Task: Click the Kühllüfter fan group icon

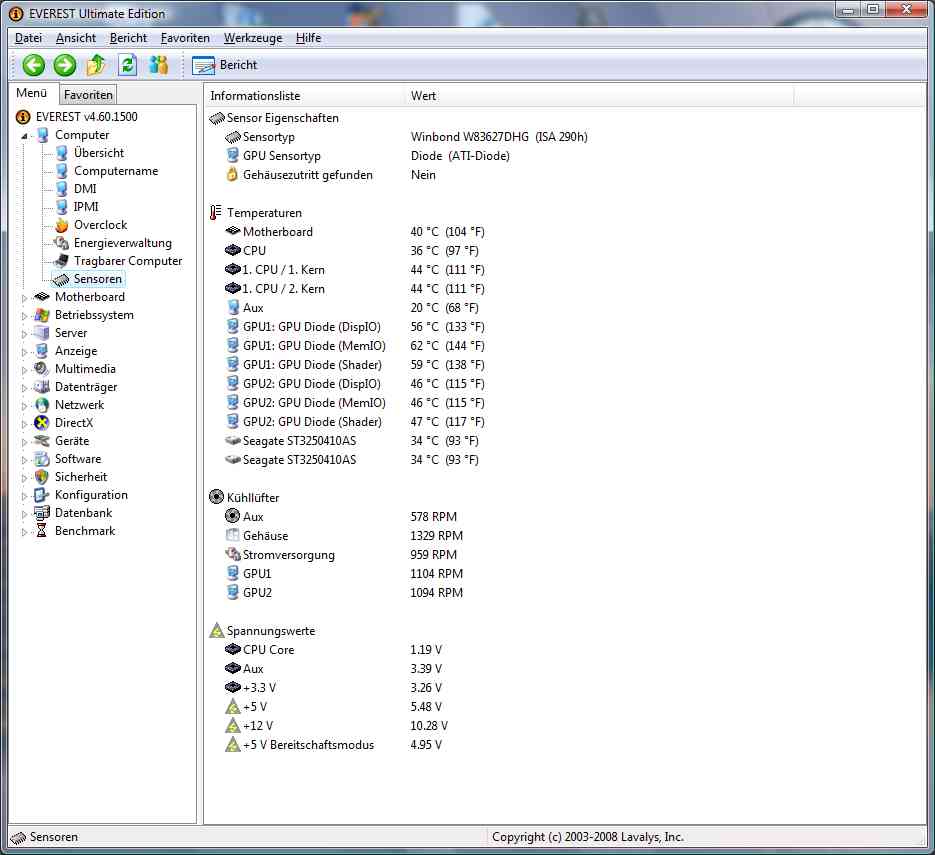Action: click(x=216, y=497)
